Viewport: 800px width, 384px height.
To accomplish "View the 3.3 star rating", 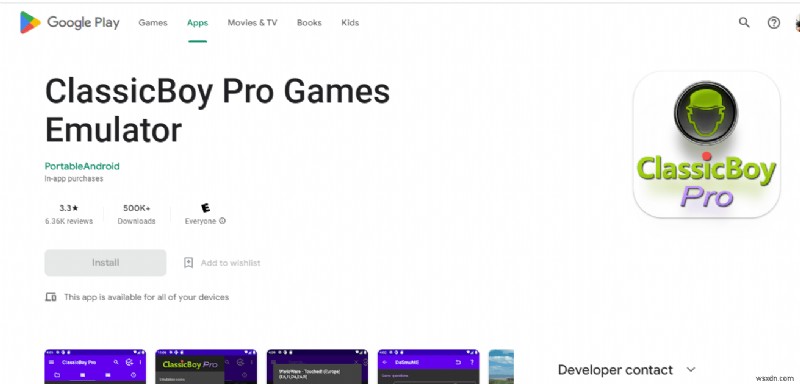I will (68, 208).
